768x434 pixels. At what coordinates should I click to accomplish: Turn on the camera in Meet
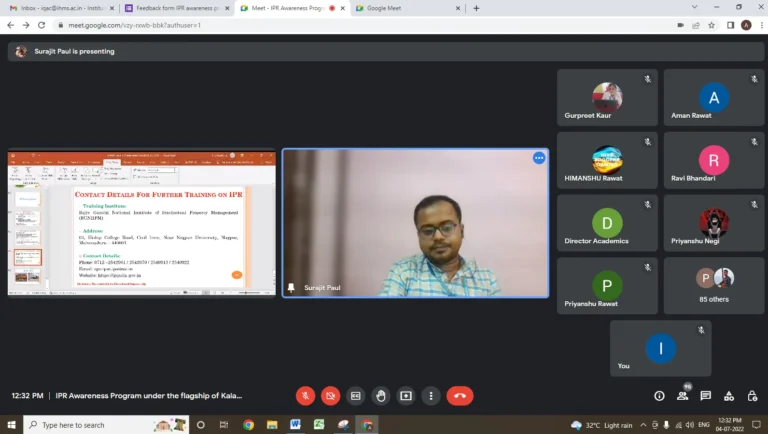331,396
